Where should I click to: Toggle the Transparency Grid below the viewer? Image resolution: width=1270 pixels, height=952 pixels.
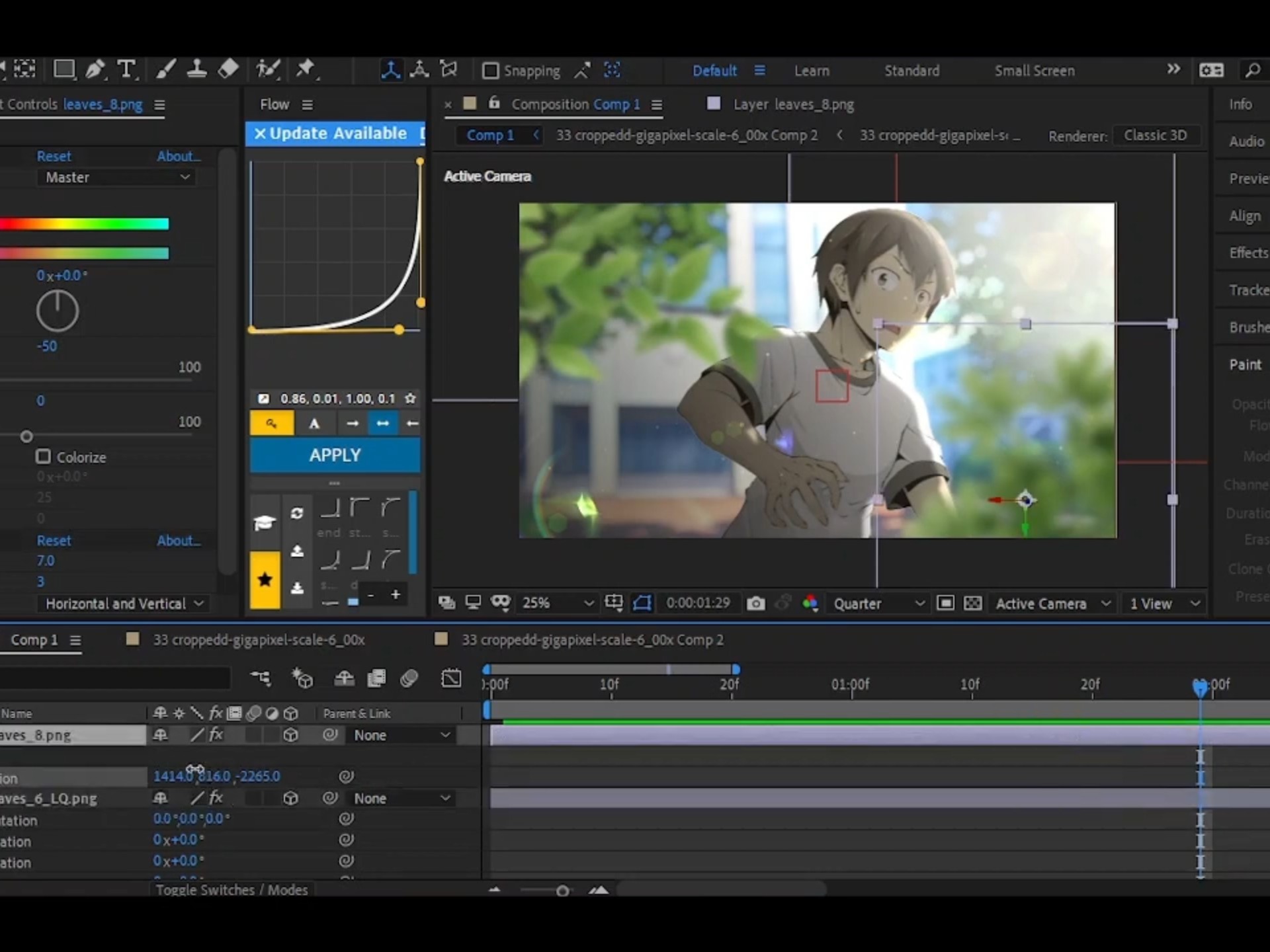pos(973,603)
